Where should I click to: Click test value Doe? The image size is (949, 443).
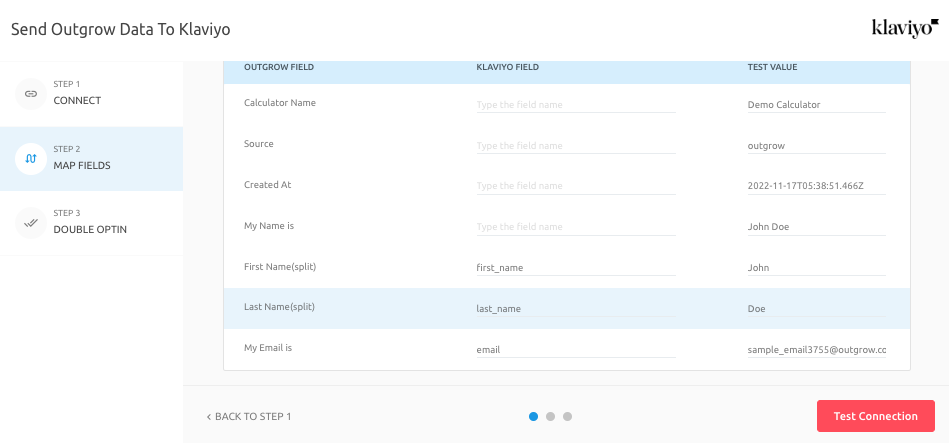coord(817,309)
